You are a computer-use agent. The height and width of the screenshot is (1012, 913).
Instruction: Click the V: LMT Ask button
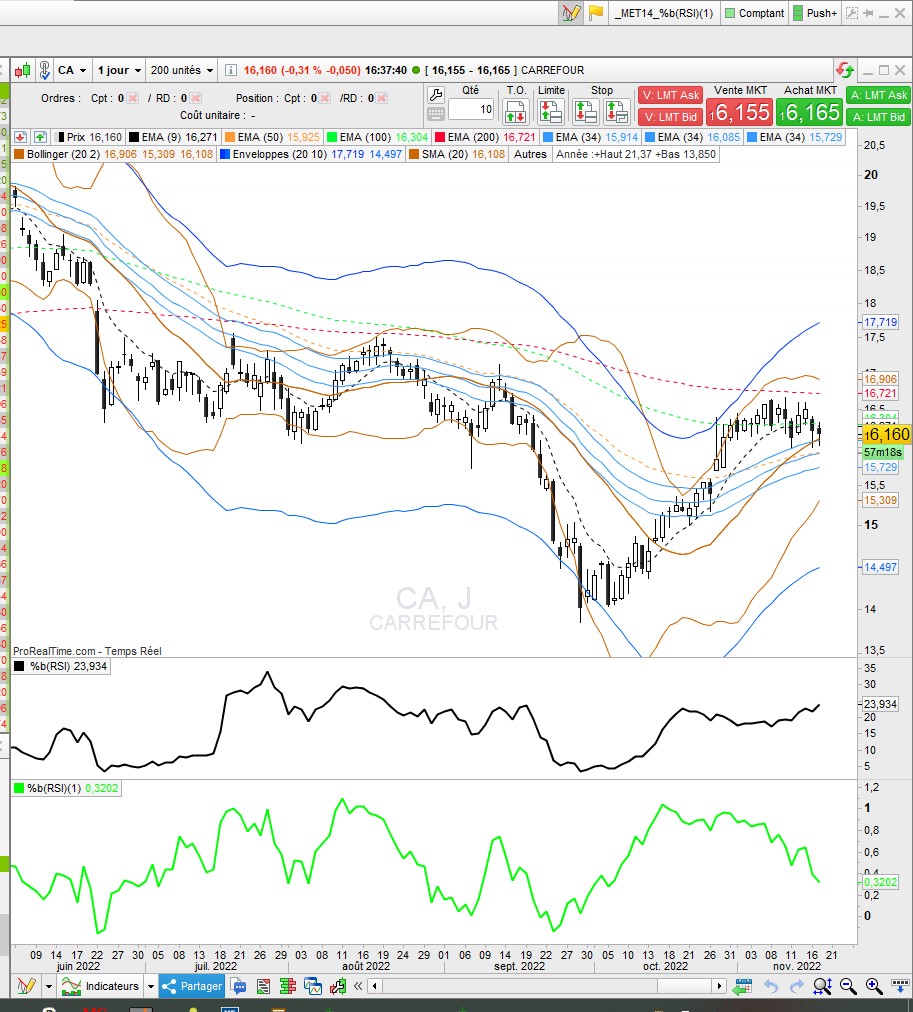click(x=670, y=95)
